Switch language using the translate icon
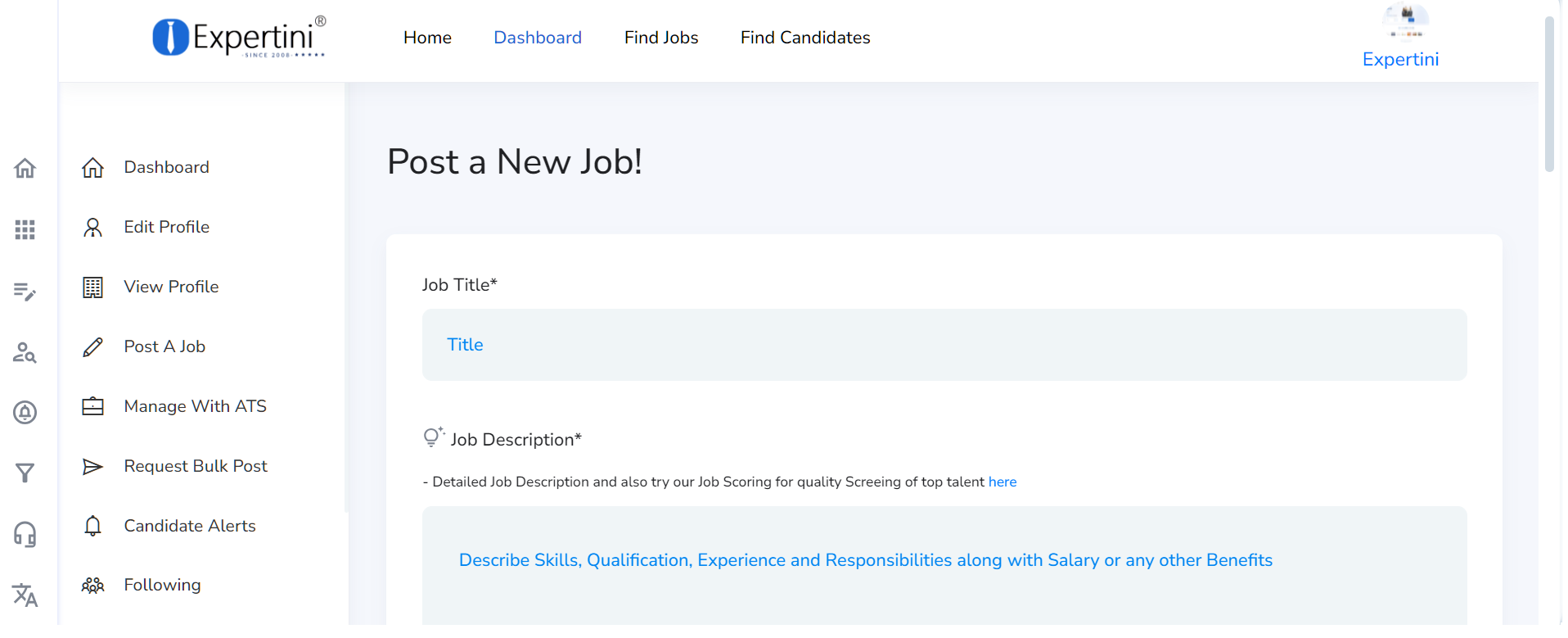Screen dimensions: 1568x638 click(x=25, y=595)
